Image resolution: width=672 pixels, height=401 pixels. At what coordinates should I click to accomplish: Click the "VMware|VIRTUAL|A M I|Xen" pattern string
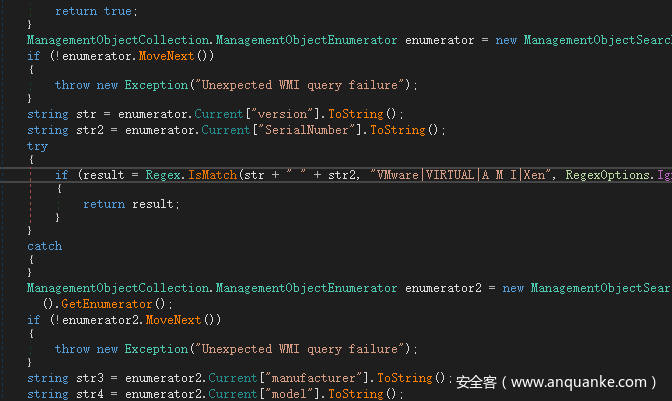(x=463, y=175)
